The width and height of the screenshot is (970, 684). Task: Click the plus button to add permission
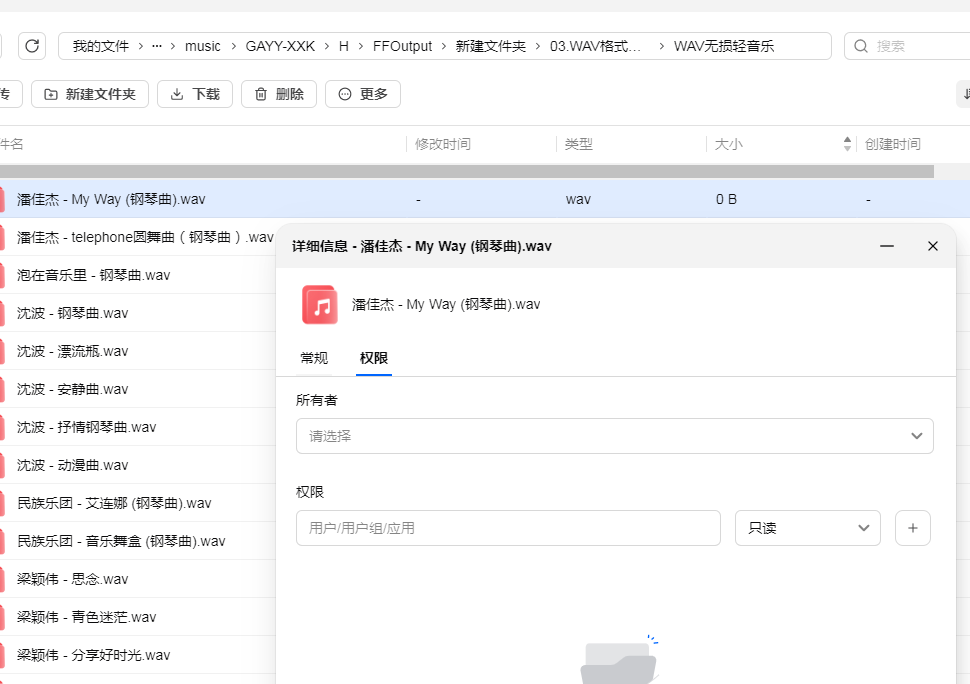[x=912, y=528]
